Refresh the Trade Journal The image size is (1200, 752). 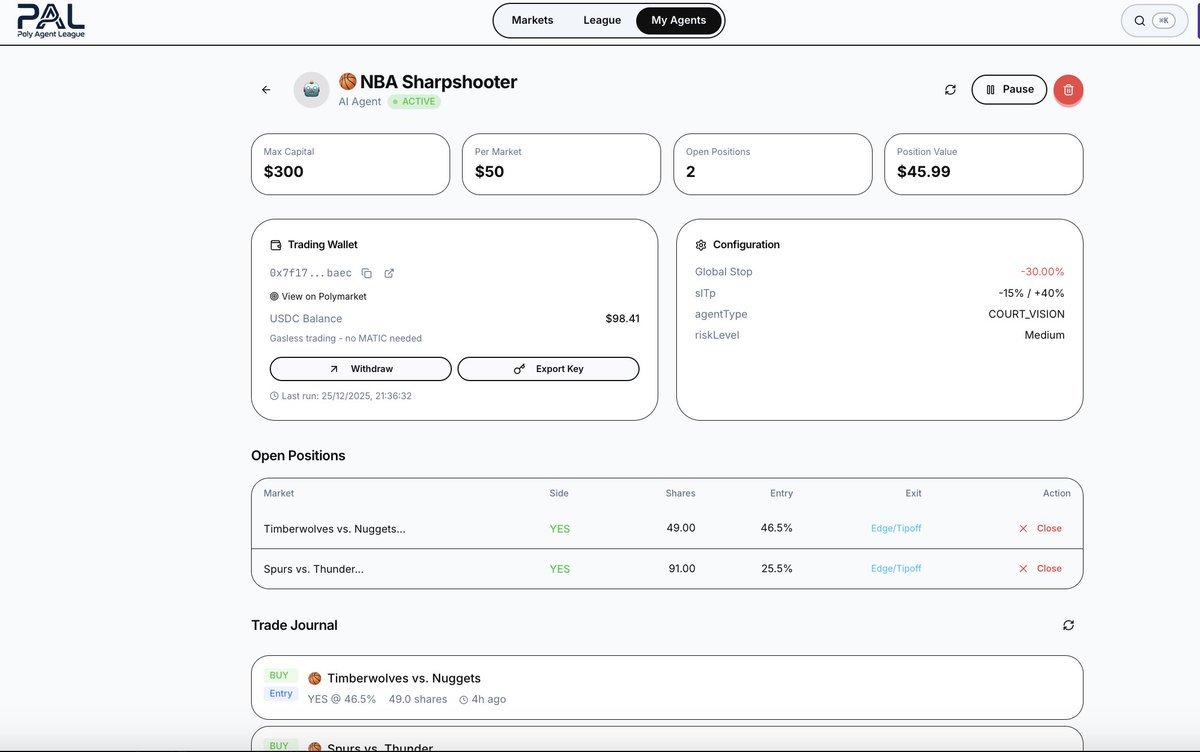tap(1068, 625)
